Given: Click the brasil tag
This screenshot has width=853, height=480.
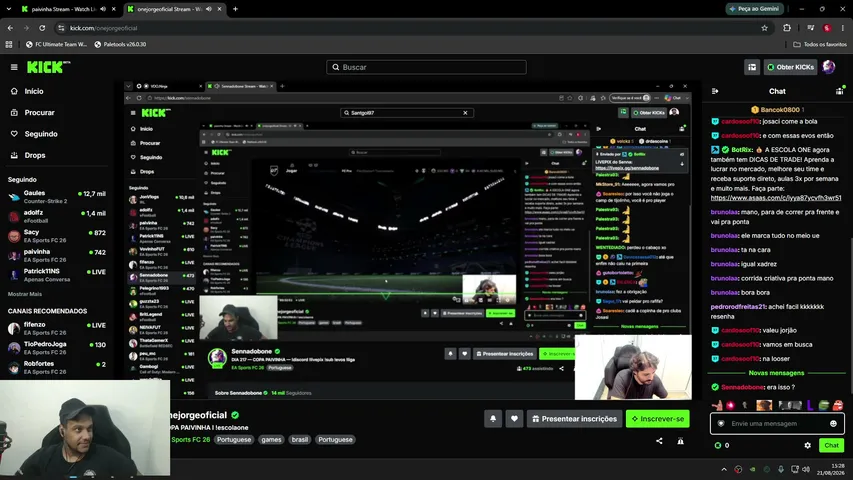Looking at the screenshot, I should click(299, 440).
